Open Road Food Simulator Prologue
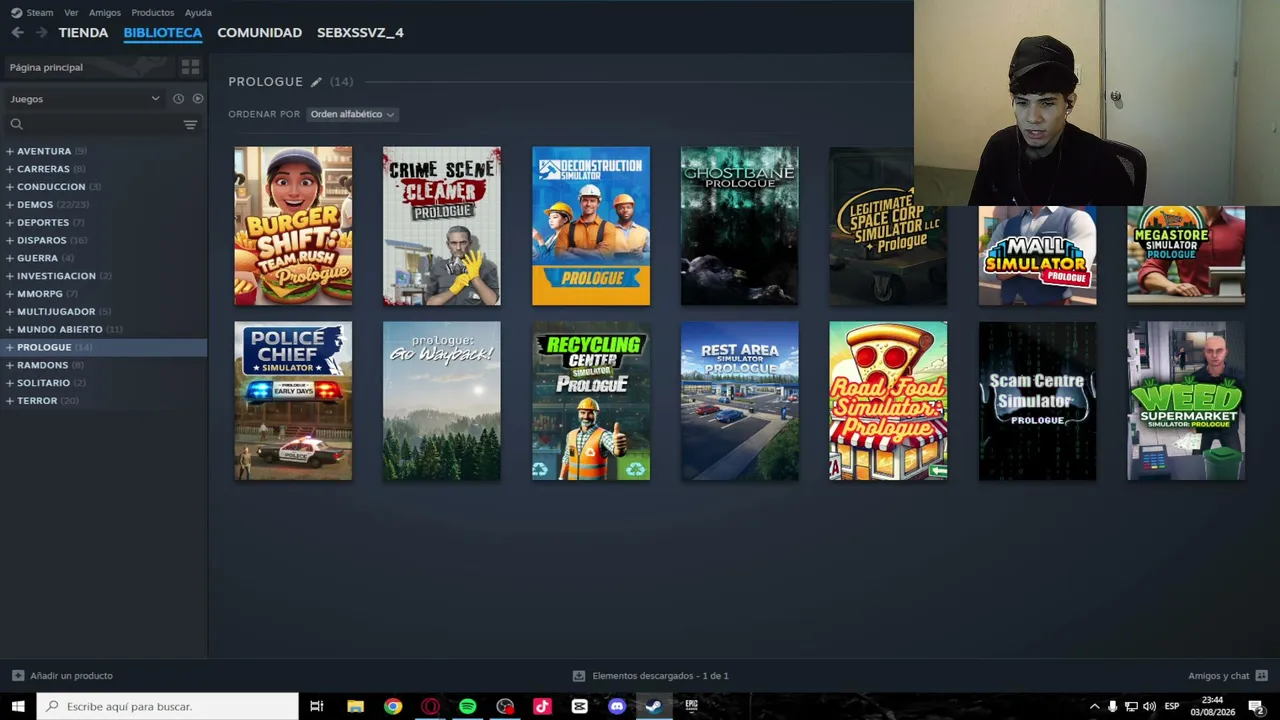1280x720 pixels. click(888, 401)
